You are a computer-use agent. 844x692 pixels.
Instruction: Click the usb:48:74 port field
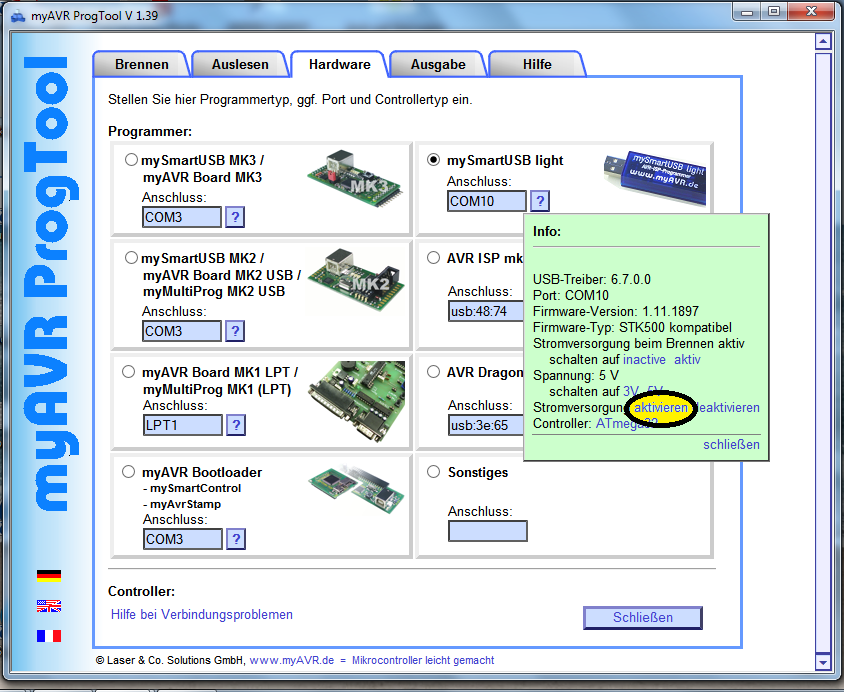click(486, 311)
